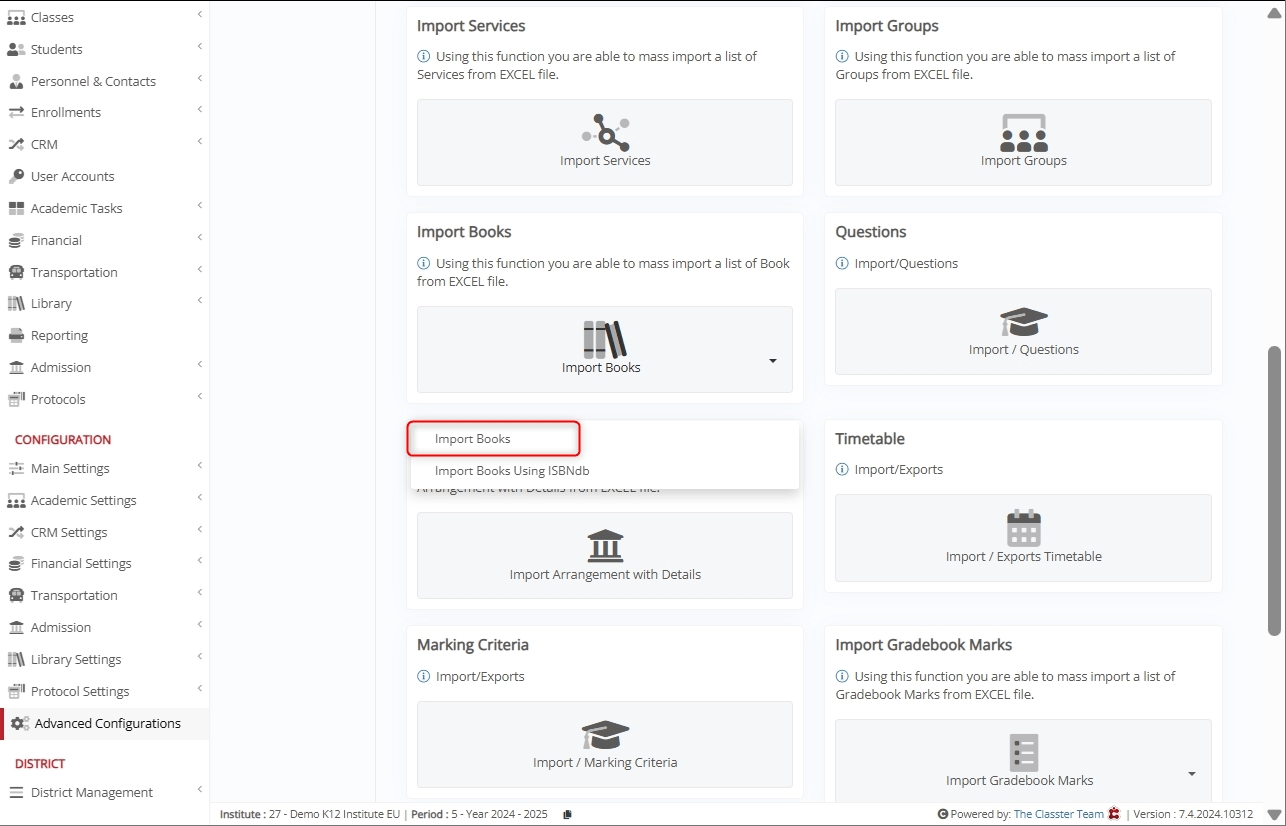Image resolution: width=1286 pixels, height=826 pixels.
Task: Open the Import Books dropdown arrow
Action: (772, 361)
